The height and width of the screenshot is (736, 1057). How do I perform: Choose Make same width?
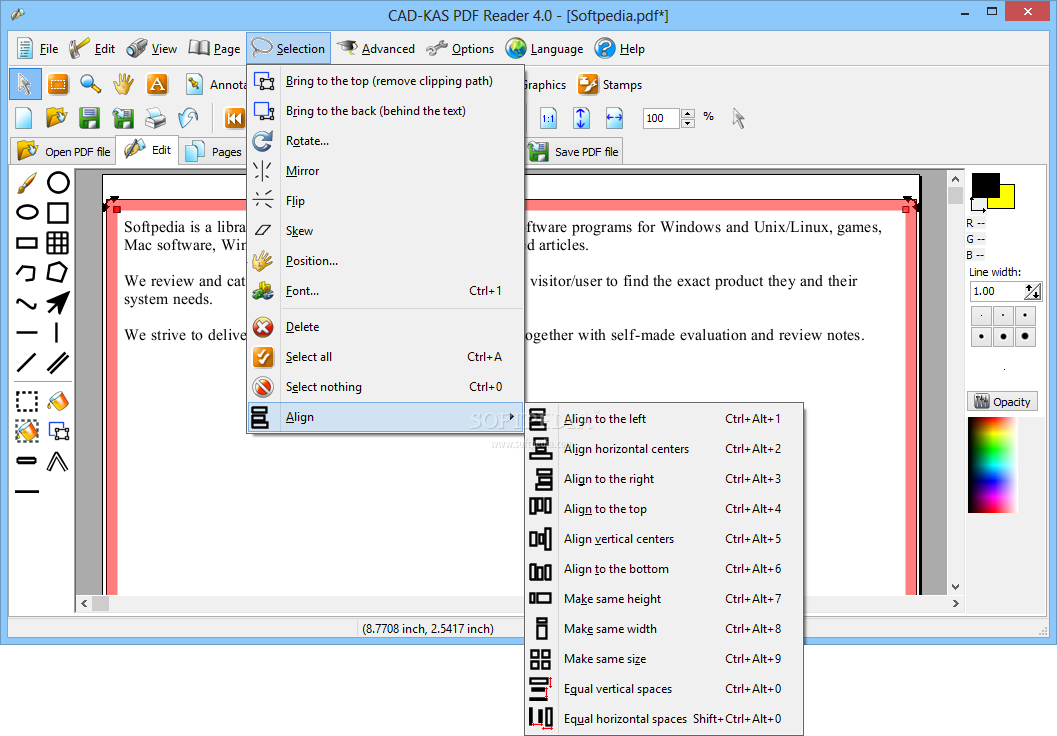[x=664, y=629]
